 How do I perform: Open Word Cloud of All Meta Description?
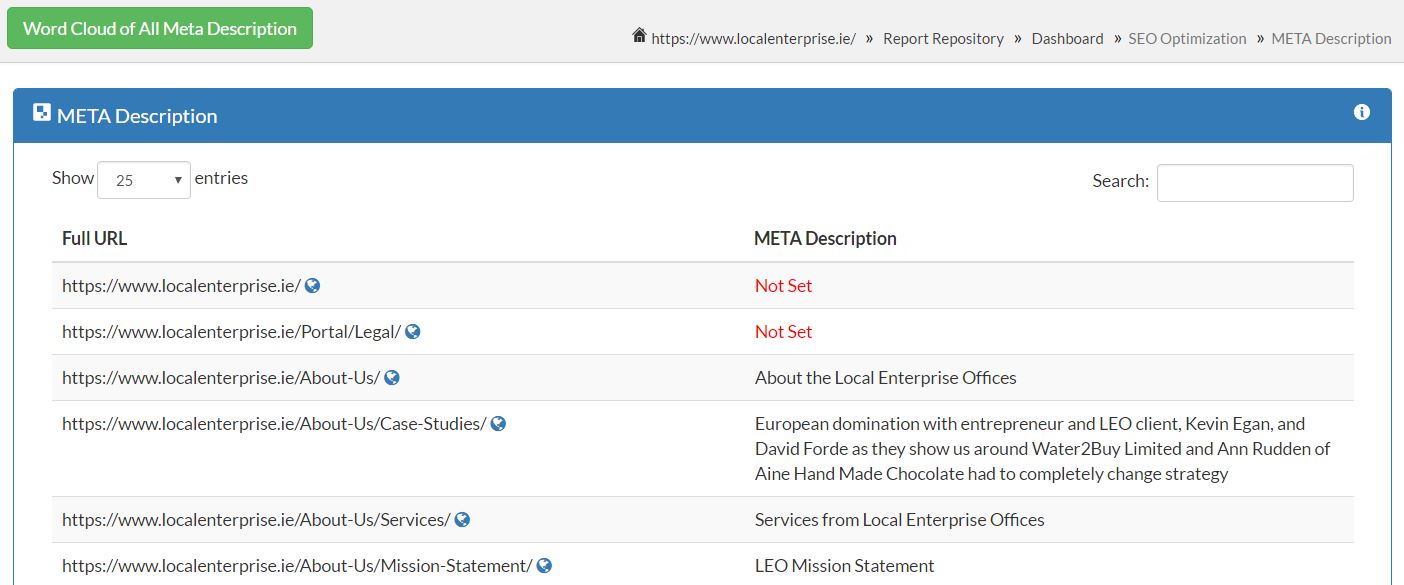point(160,28)
